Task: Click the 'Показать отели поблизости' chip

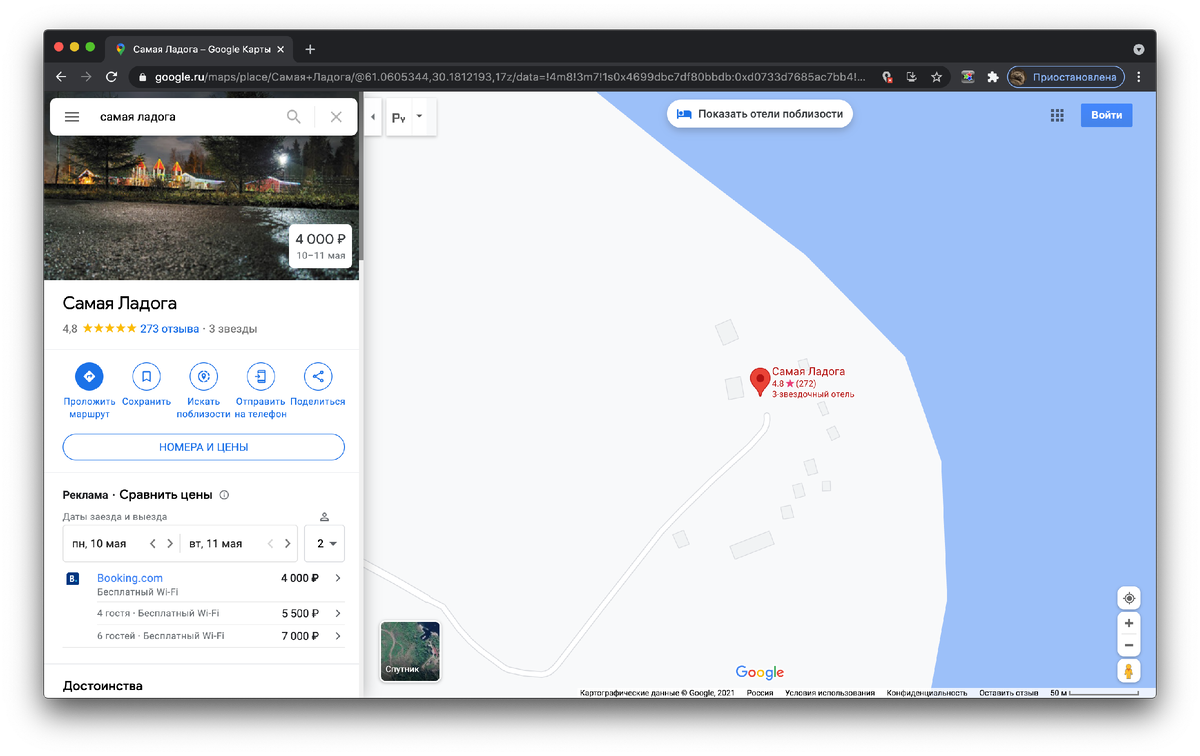Action: (x=760, y=114)
